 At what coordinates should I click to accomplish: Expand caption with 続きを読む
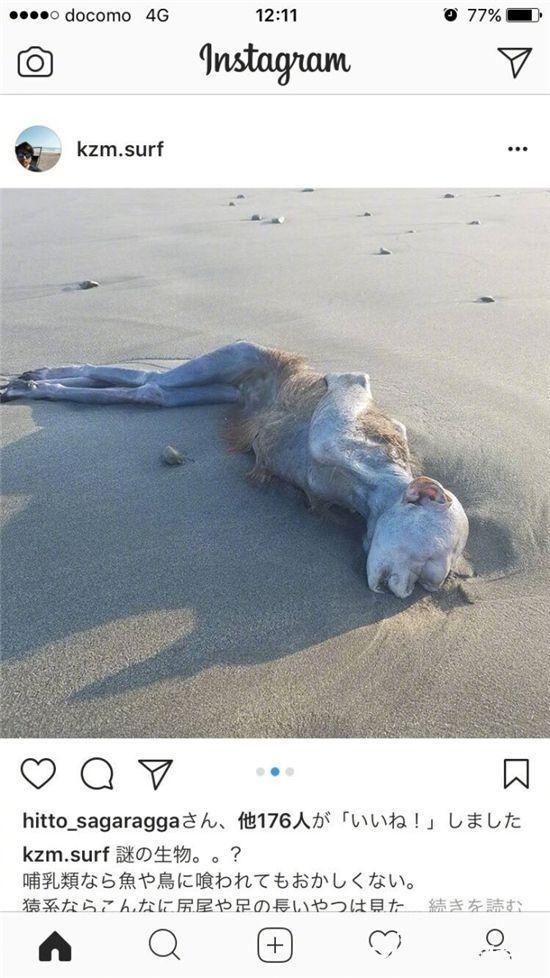click(x=475, y=905)
